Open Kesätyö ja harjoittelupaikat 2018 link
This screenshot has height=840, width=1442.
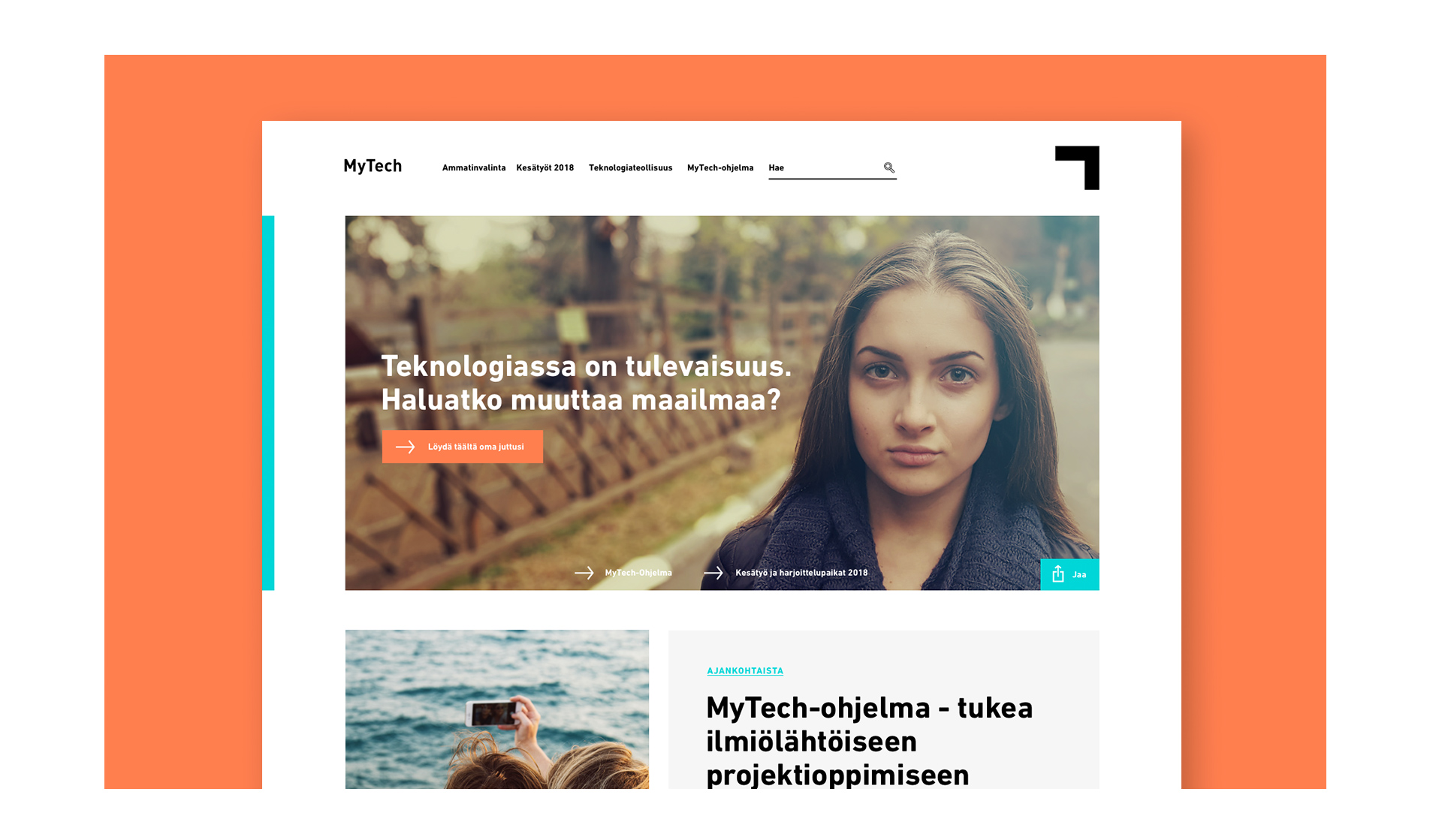coord(801,573)
